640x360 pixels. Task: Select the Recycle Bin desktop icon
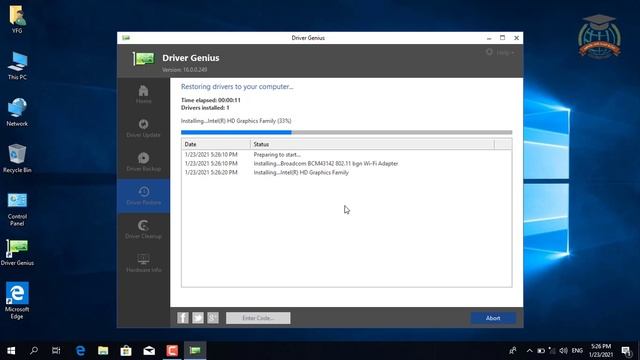[x=17, y=158]
